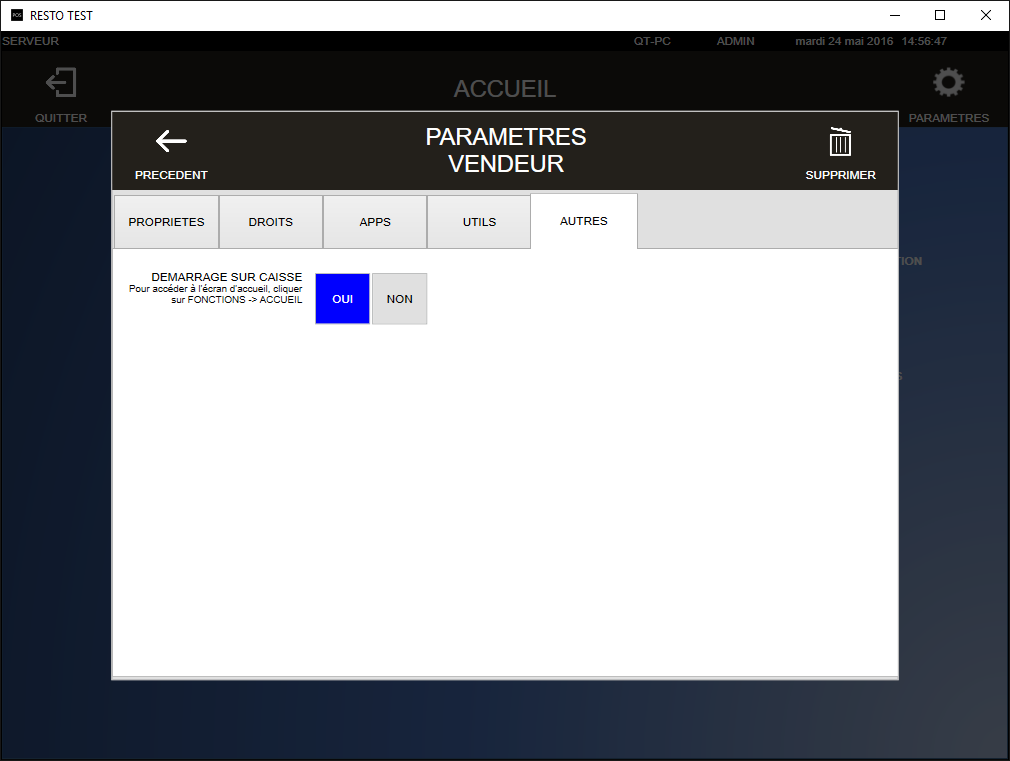The height and width of the screenshot is (761, 1010).
Task: Click the RESTO TEST window title
Action: pos(61,15)
